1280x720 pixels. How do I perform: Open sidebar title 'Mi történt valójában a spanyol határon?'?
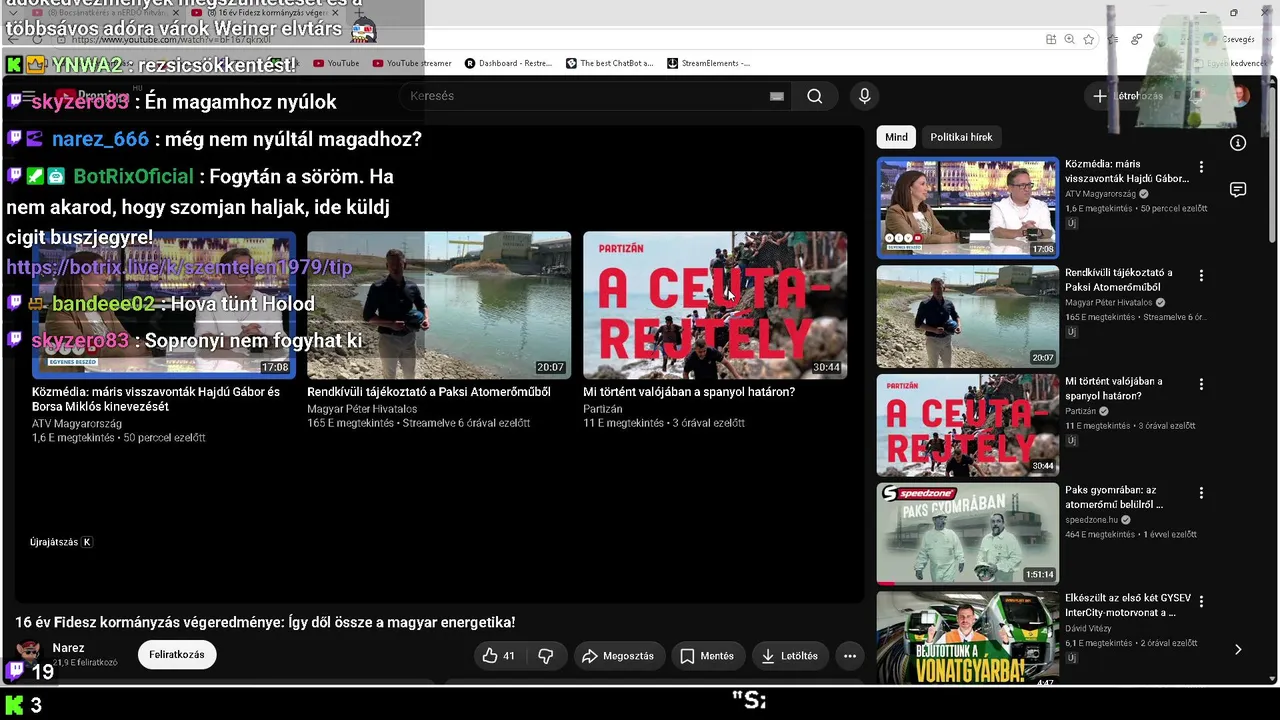click(x=1114, y=388)
